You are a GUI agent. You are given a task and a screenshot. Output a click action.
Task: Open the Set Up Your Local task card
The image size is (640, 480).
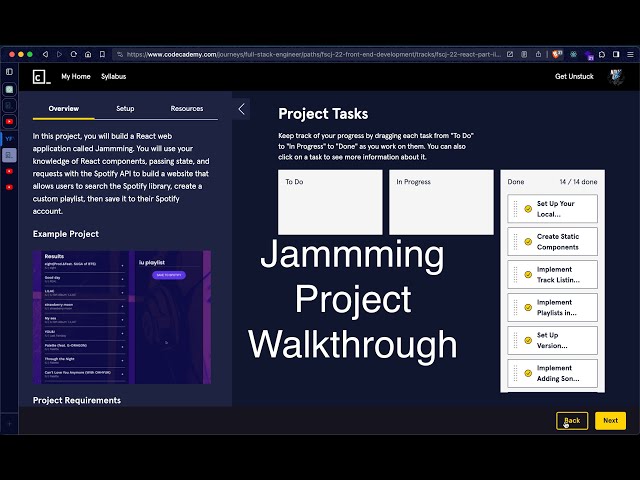553,209
